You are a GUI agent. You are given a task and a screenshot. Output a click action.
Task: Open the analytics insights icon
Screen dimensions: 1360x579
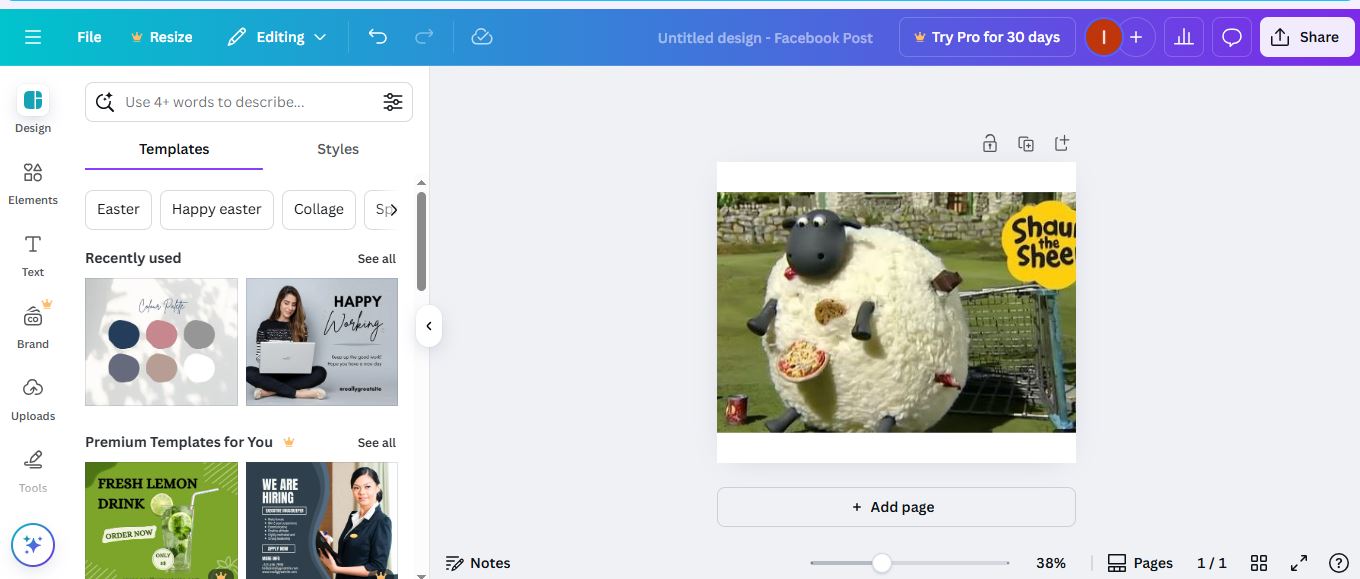pyautogui.click(x=1184, y=37)
